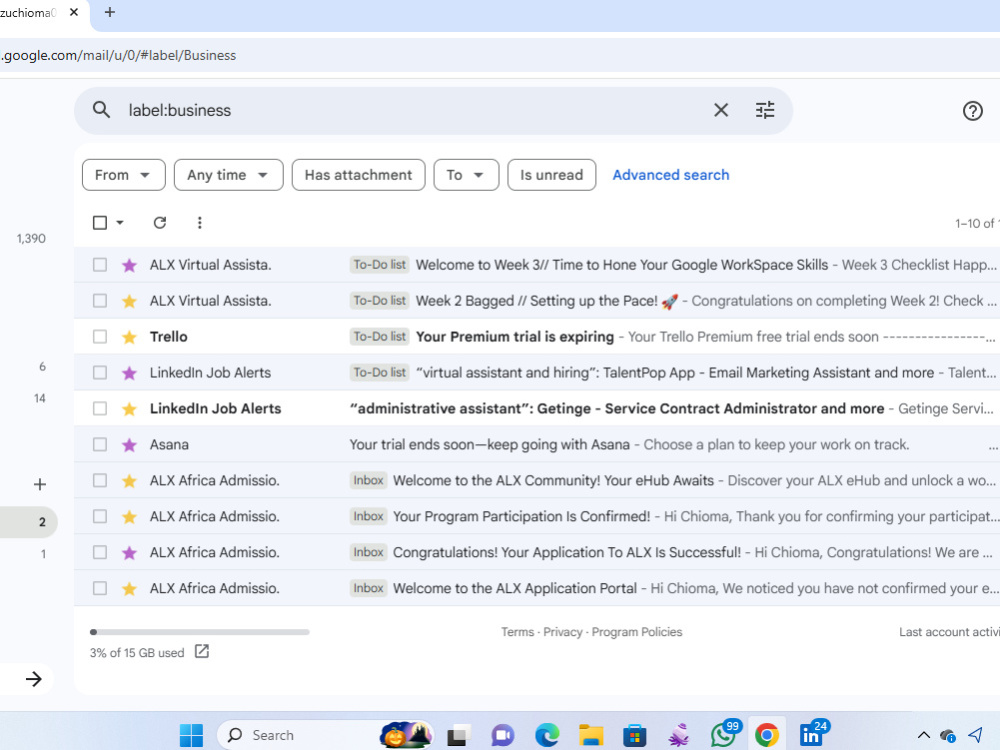Viewport: 1000px width, 750px height.
Task: Toggle star on Application Is Successful email
Action: tap(129, 552)
